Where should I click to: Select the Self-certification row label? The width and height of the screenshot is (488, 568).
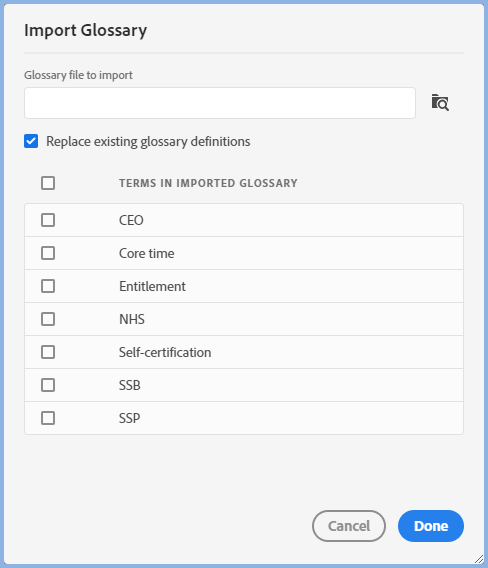click(x=165, y=352)
